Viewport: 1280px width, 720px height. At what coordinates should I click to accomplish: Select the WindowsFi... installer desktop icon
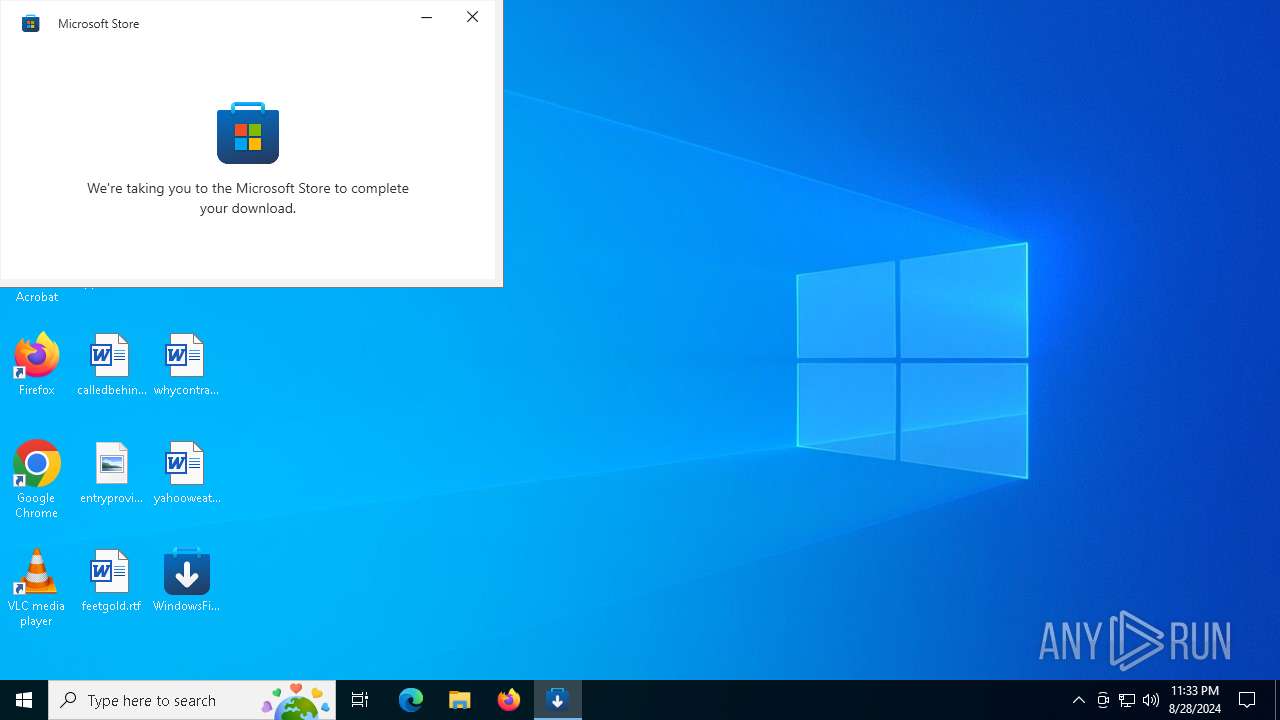[186, 582]
